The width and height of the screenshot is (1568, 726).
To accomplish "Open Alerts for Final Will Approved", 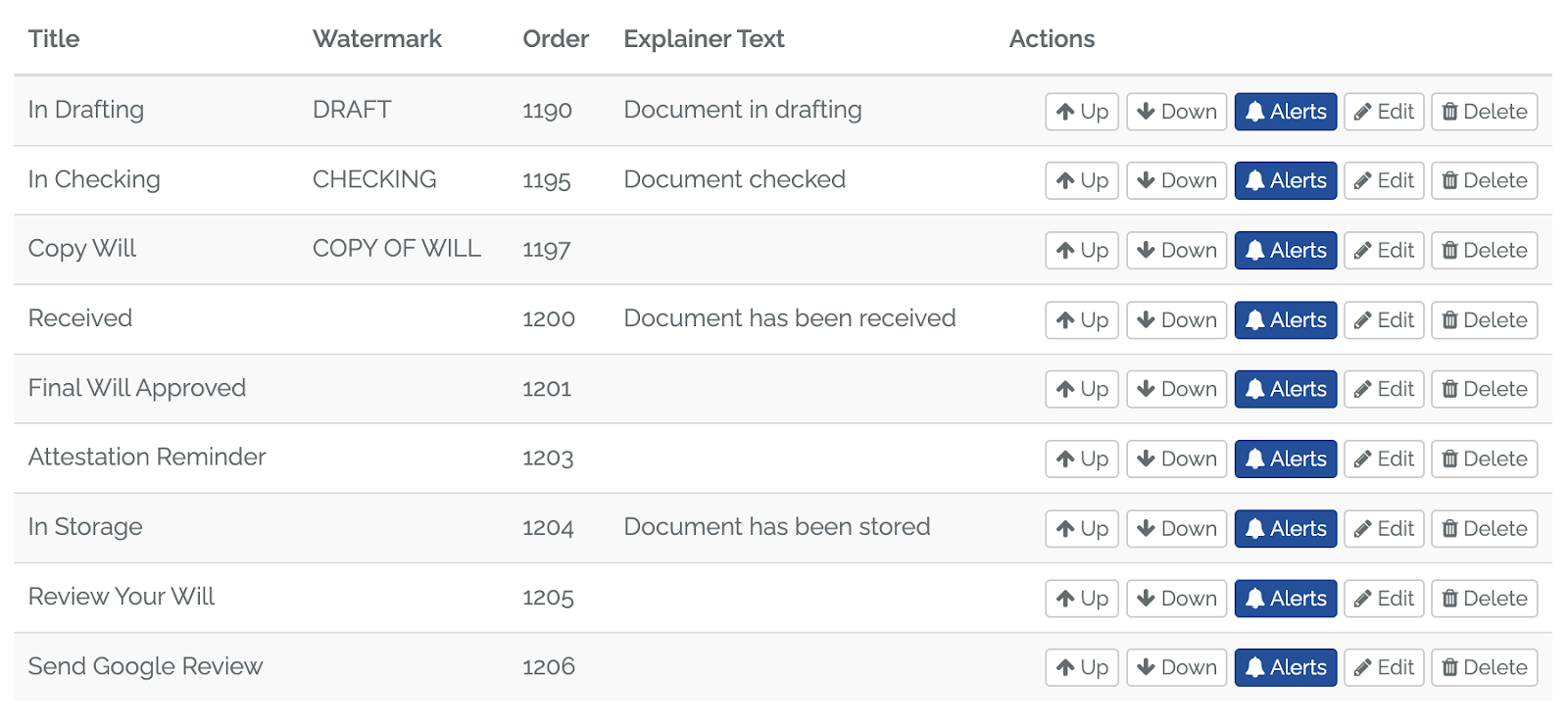I will [x=1285, y=389].
